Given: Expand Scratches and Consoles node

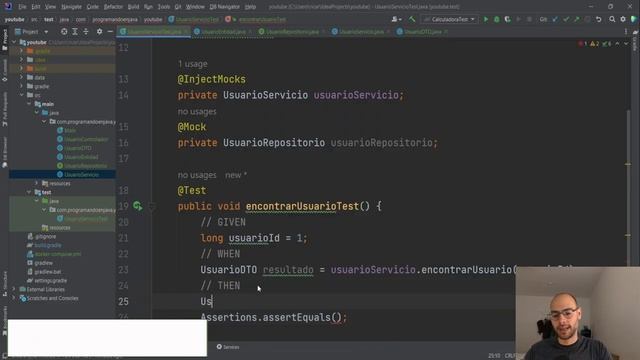Looking at the screenshot, I should click(14, 298).
